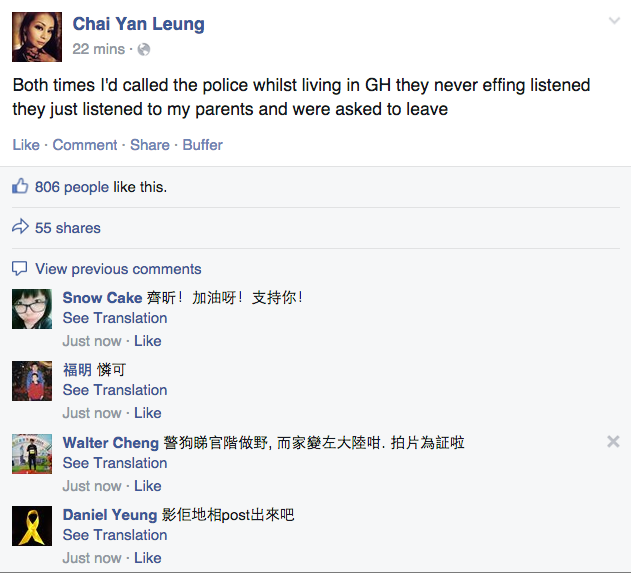Click the share arrow icon
Viewport: 631px width, 573px height.
(x=20, y=227)
